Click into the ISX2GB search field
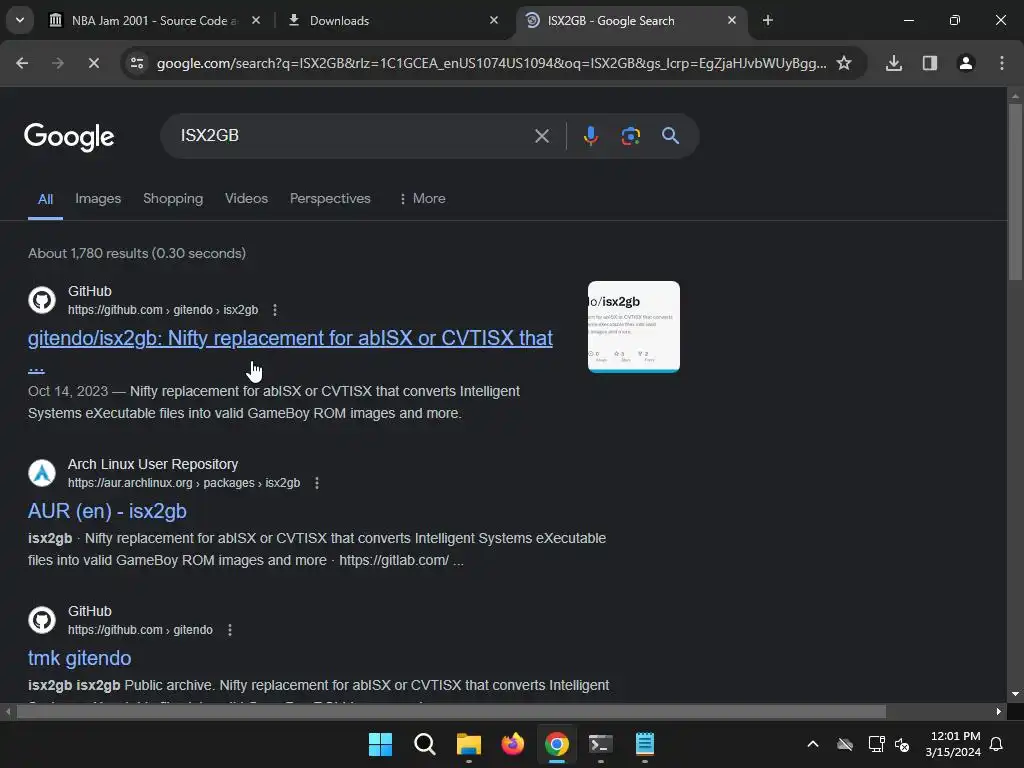1024x768 pixels. click(353, 135)
